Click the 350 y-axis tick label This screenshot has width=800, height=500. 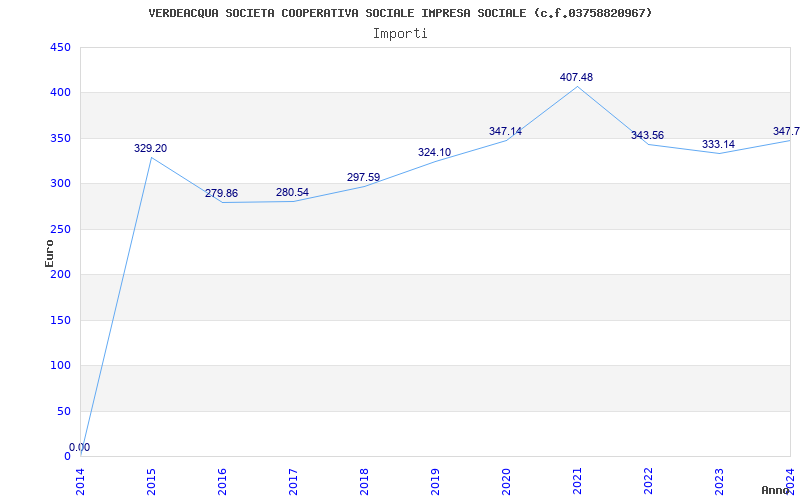pos(60,138)
